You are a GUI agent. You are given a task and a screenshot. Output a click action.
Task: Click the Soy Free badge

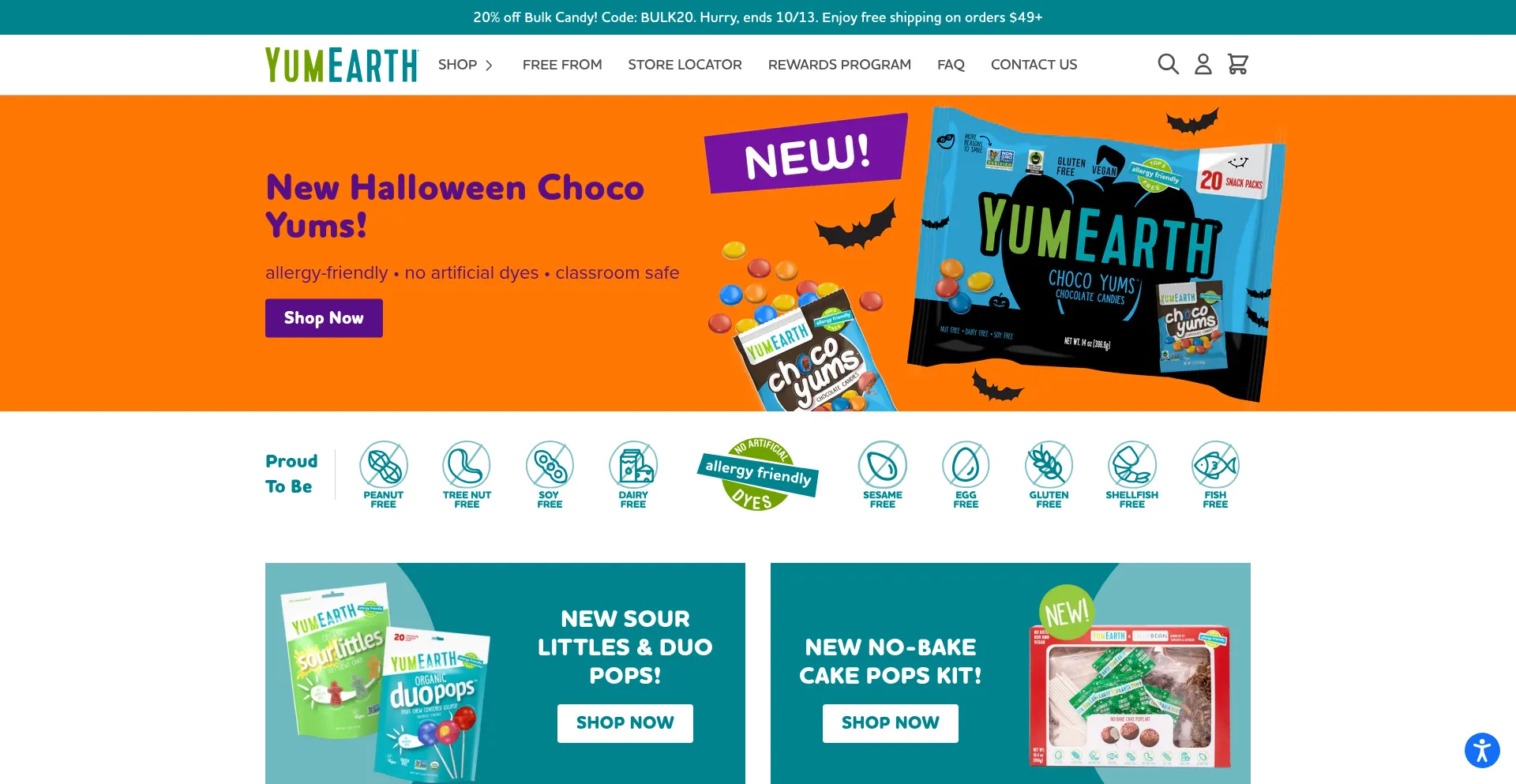point(550,475)
